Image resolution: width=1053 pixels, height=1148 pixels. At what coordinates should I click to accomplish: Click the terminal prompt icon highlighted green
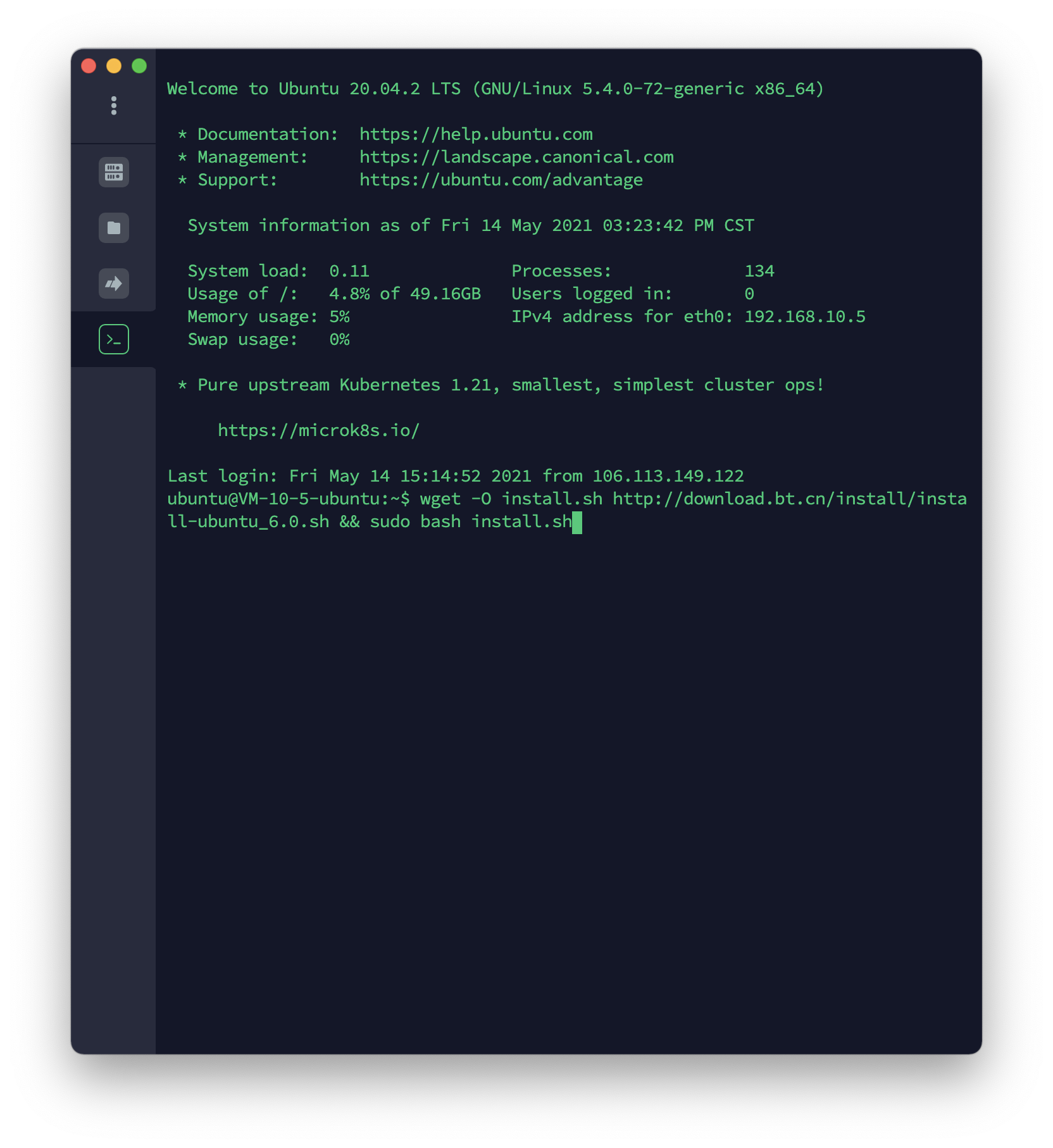[113, 339]
